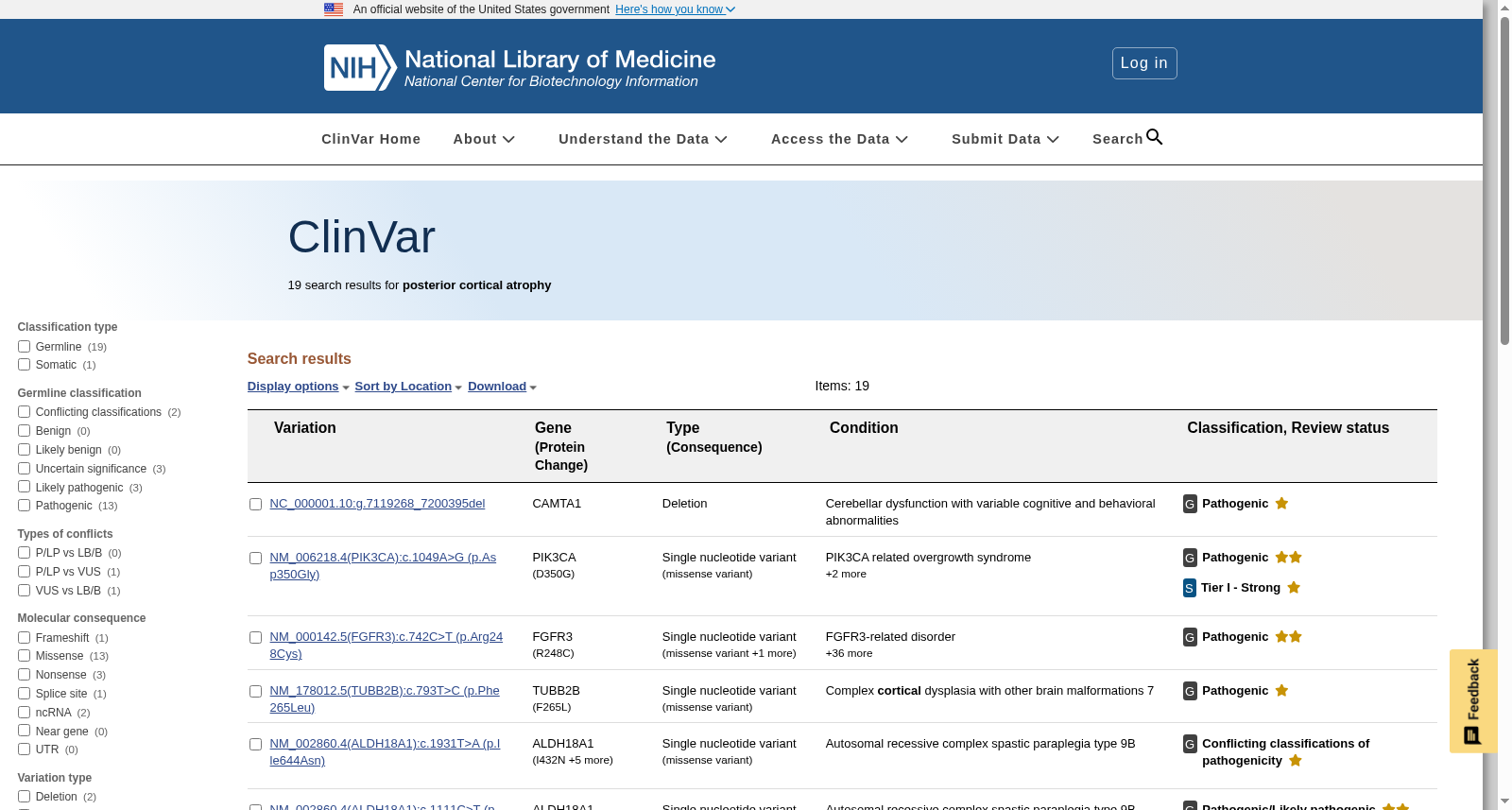Check the Nonsense consequence filter

click(x=24, y=675)
